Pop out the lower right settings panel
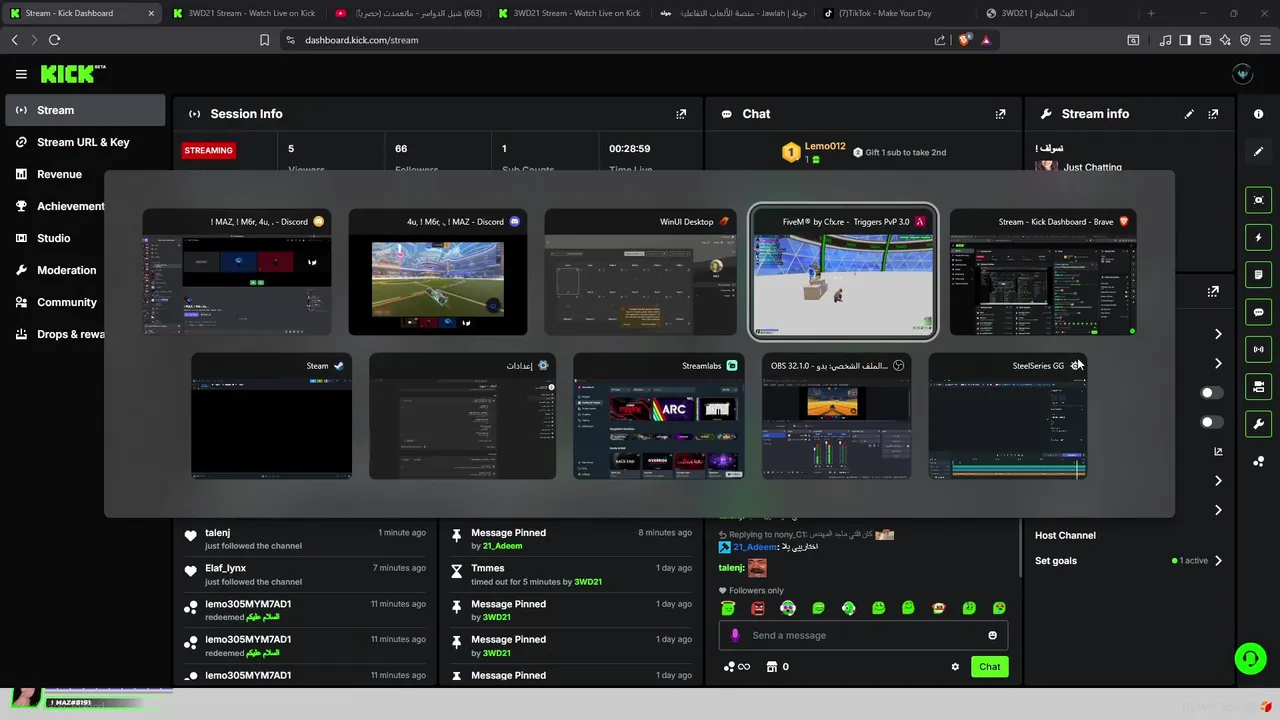Image resolution: width=1280 pixels, height=720 pixels. coord(1213,292)
